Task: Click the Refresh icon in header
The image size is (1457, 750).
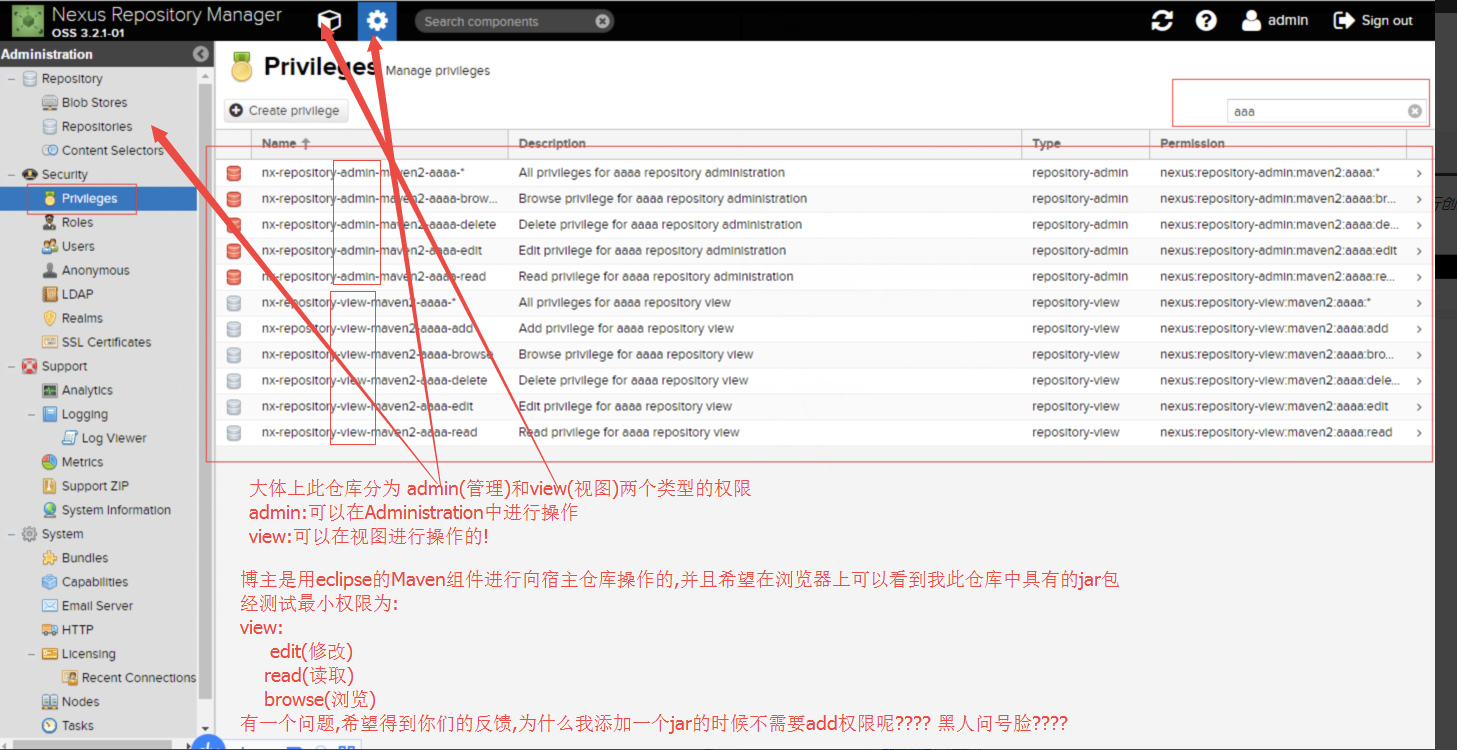Action: point(1162,20)
